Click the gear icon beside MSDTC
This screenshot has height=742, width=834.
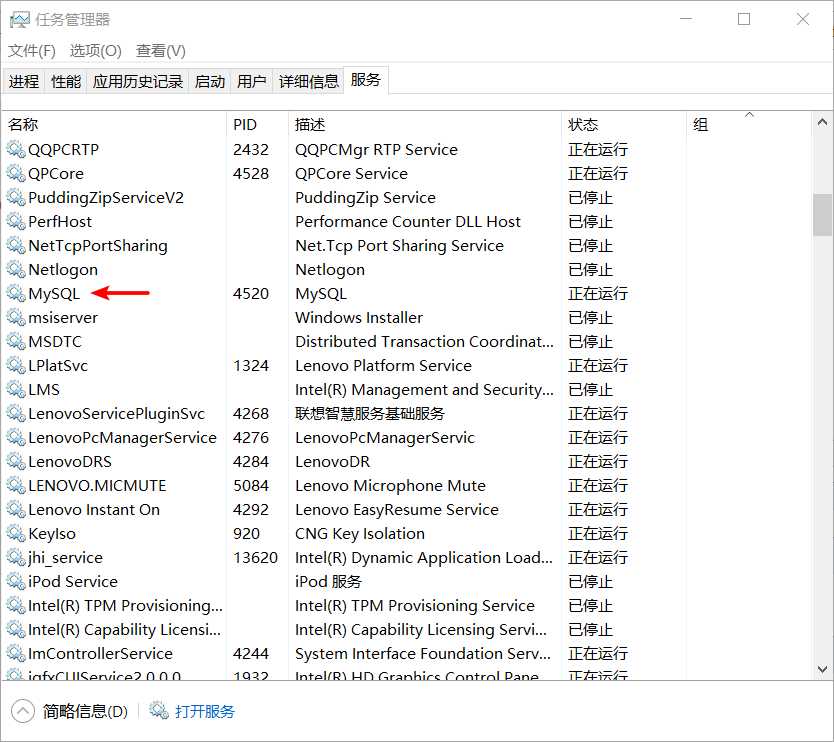[x=16, y=341]
